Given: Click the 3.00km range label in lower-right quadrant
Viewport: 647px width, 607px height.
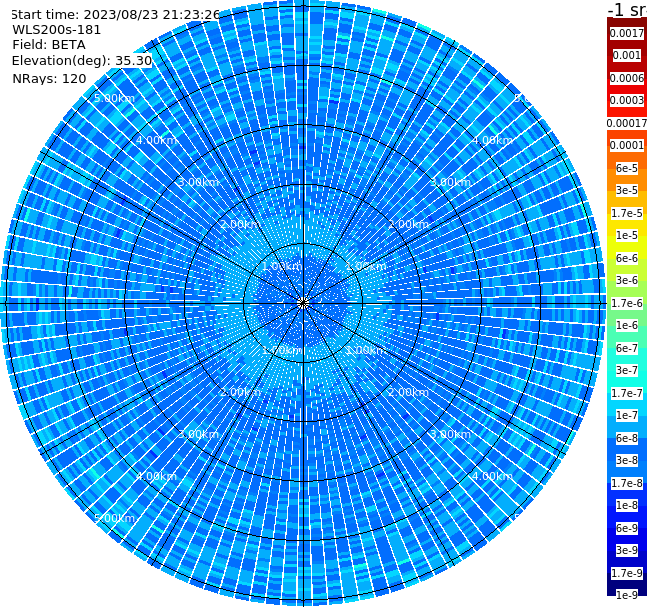Looking at the screenshot, I should [450, 434].
